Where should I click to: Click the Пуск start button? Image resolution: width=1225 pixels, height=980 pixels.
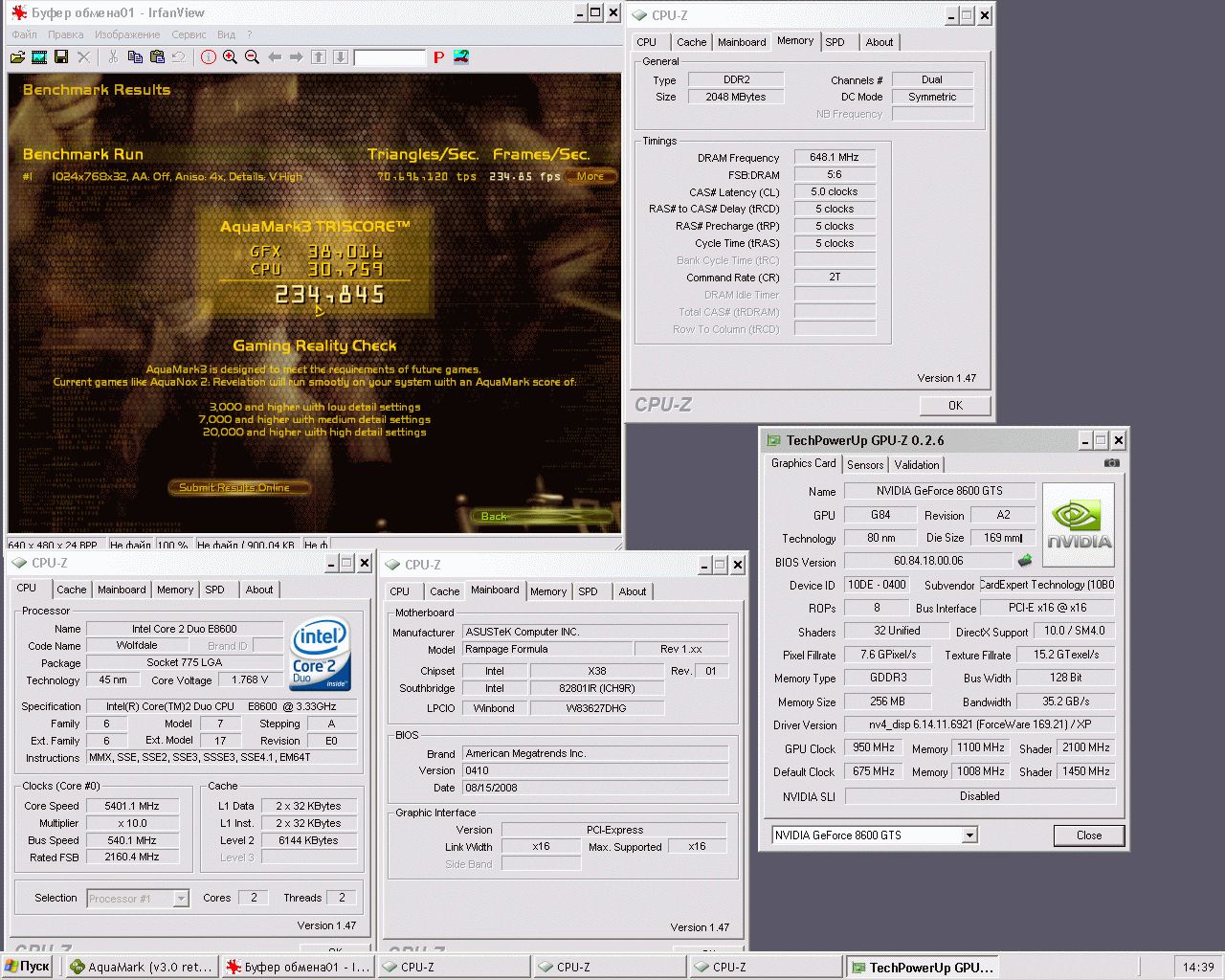click(x=27, y=967)
